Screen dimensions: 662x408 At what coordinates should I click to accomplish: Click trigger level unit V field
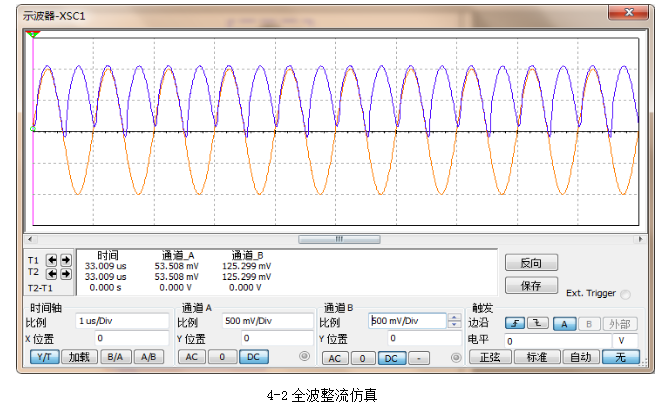(x=626, y=341)
